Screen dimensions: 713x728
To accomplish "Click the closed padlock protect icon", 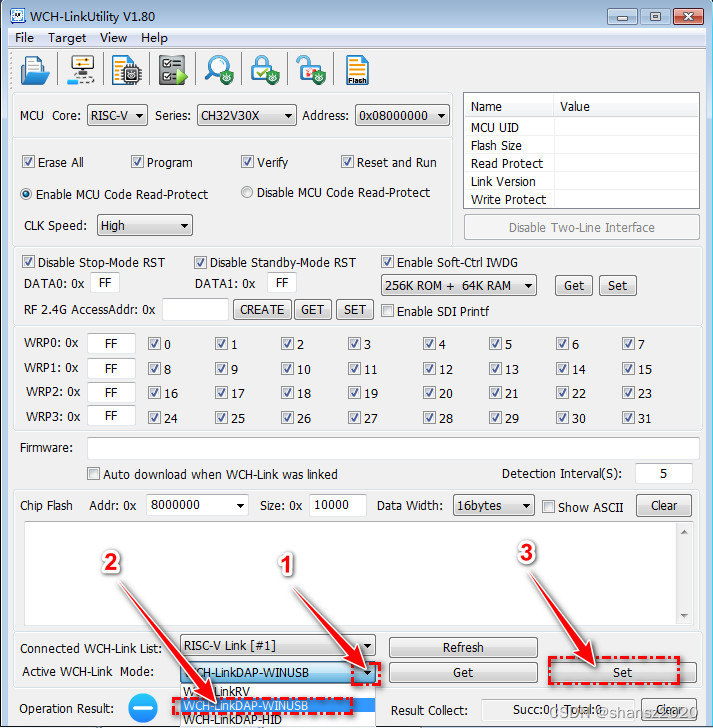I will click(x=265, y=70).
